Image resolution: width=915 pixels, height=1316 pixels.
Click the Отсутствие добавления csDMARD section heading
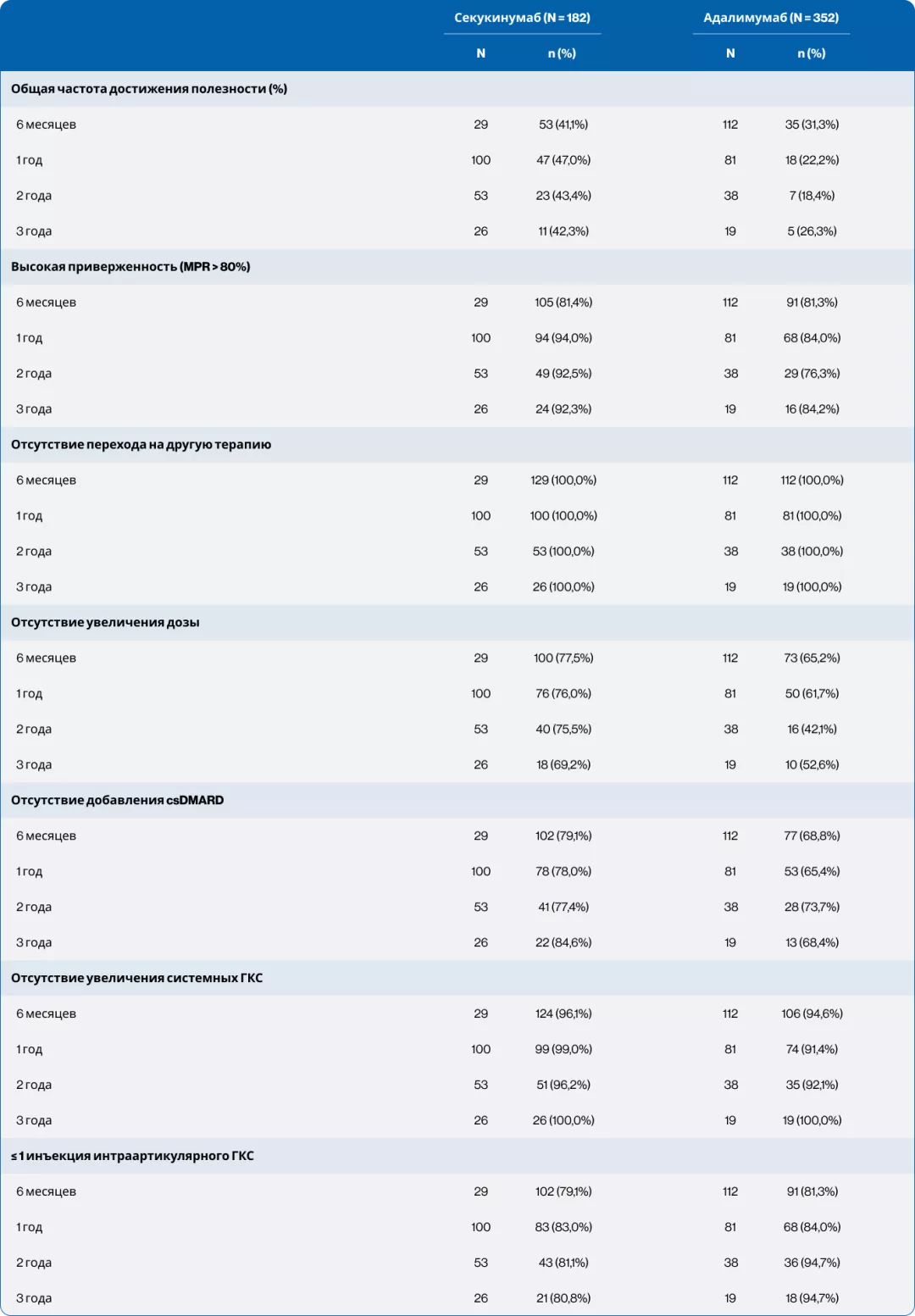pyautogui.click(x=118, y=801)
